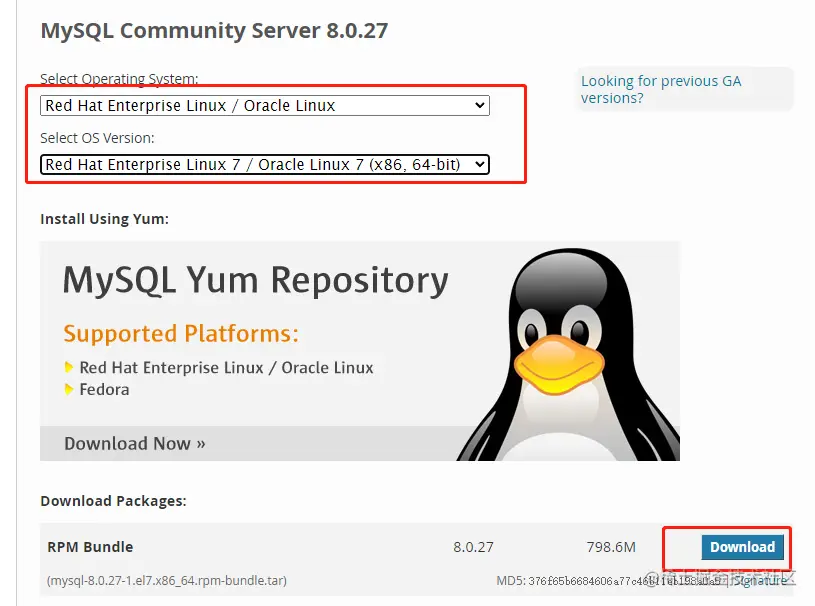Open the Select OS Version dropdown
The width and height of the screenshot is (815, 606).
click(263, 165)
